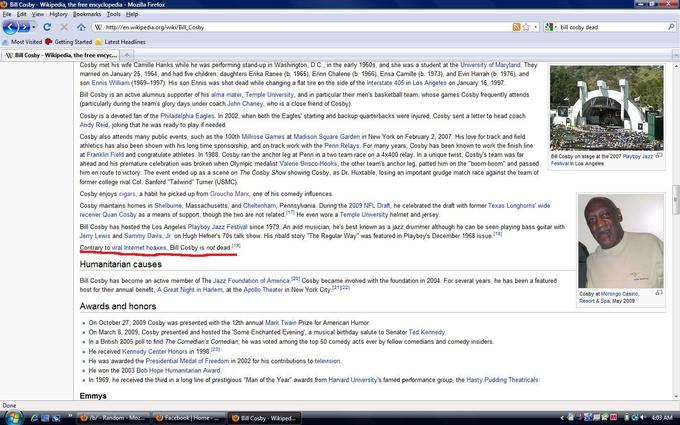The width and height of the screenshot is (680, 425).
Task: Open the Firefox home page icon
Action: coord(81,27)
